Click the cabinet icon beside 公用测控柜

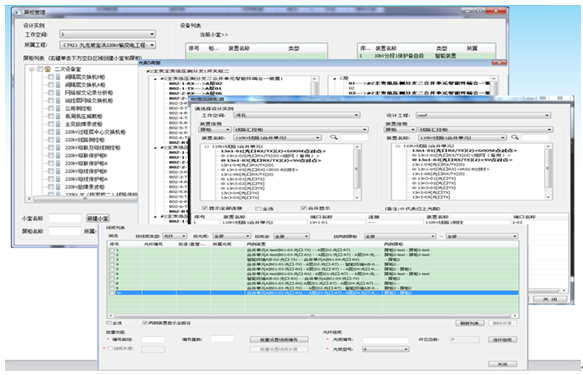[58, 109]
